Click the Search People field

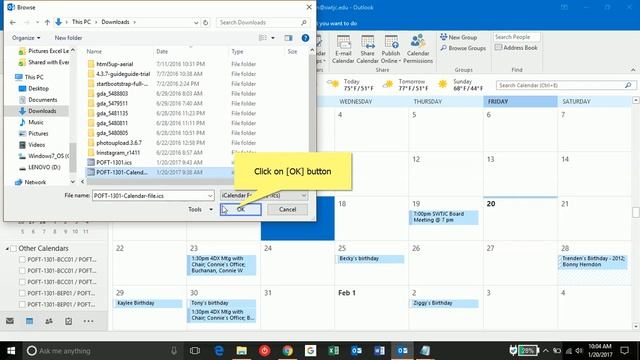(516, 37)
